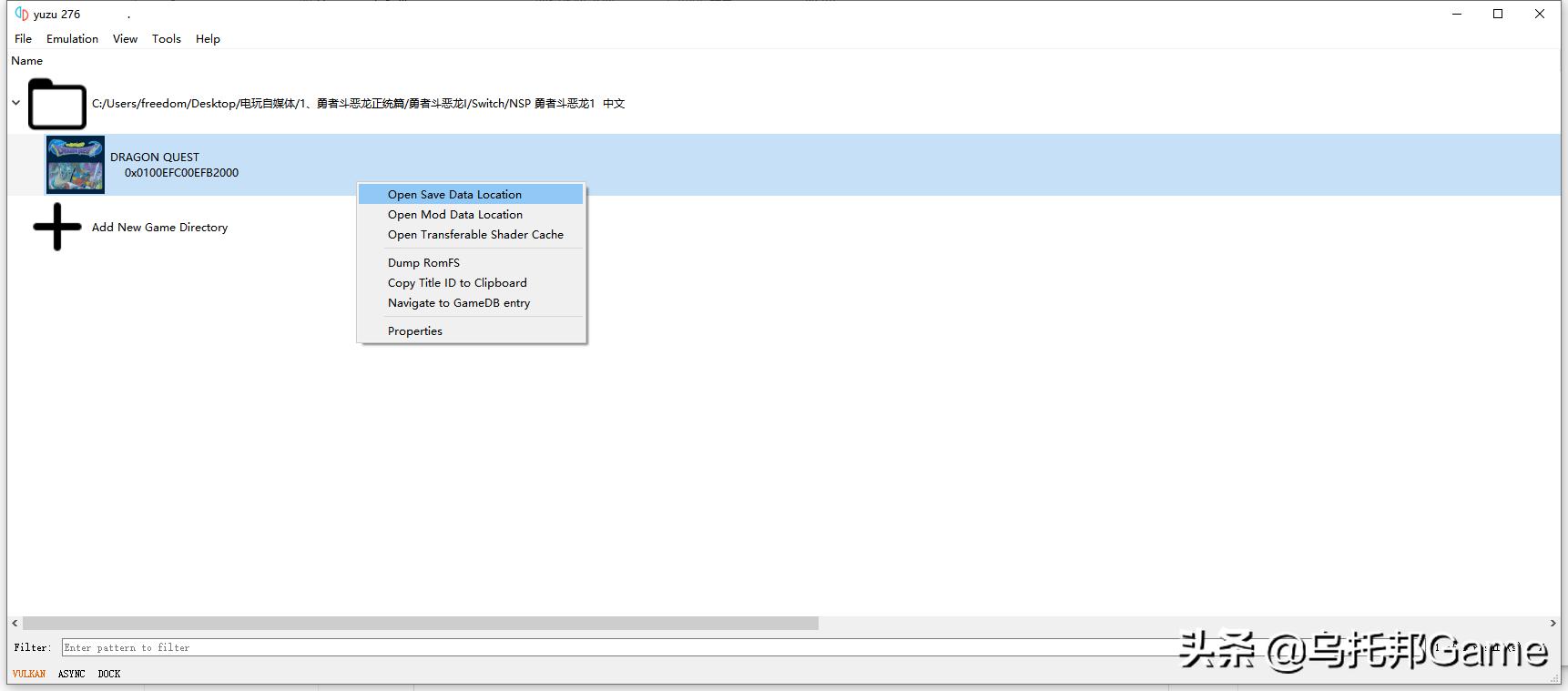This screenshot has height=691, width=1568.
Task: Select Copy Title ID to Clipboard
Action: [x=471, y=283]
